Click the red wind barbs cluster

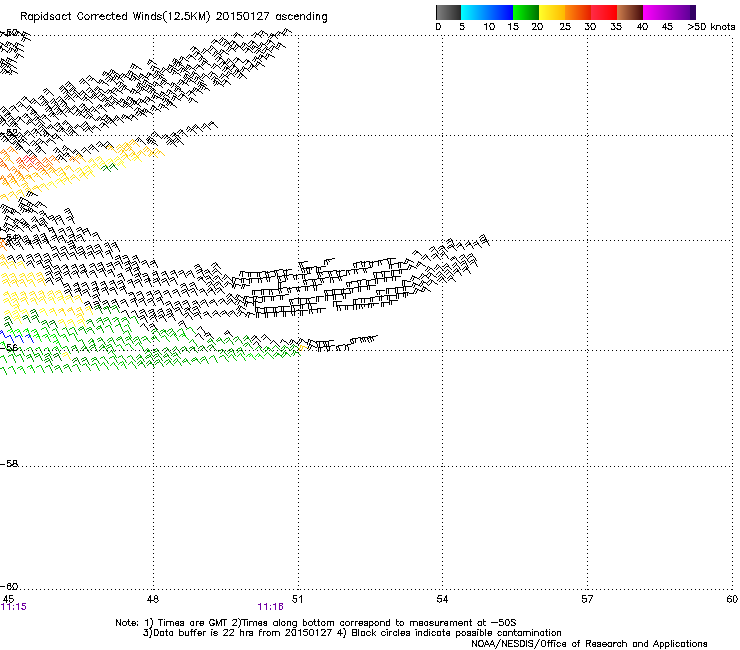click(31, 162)
